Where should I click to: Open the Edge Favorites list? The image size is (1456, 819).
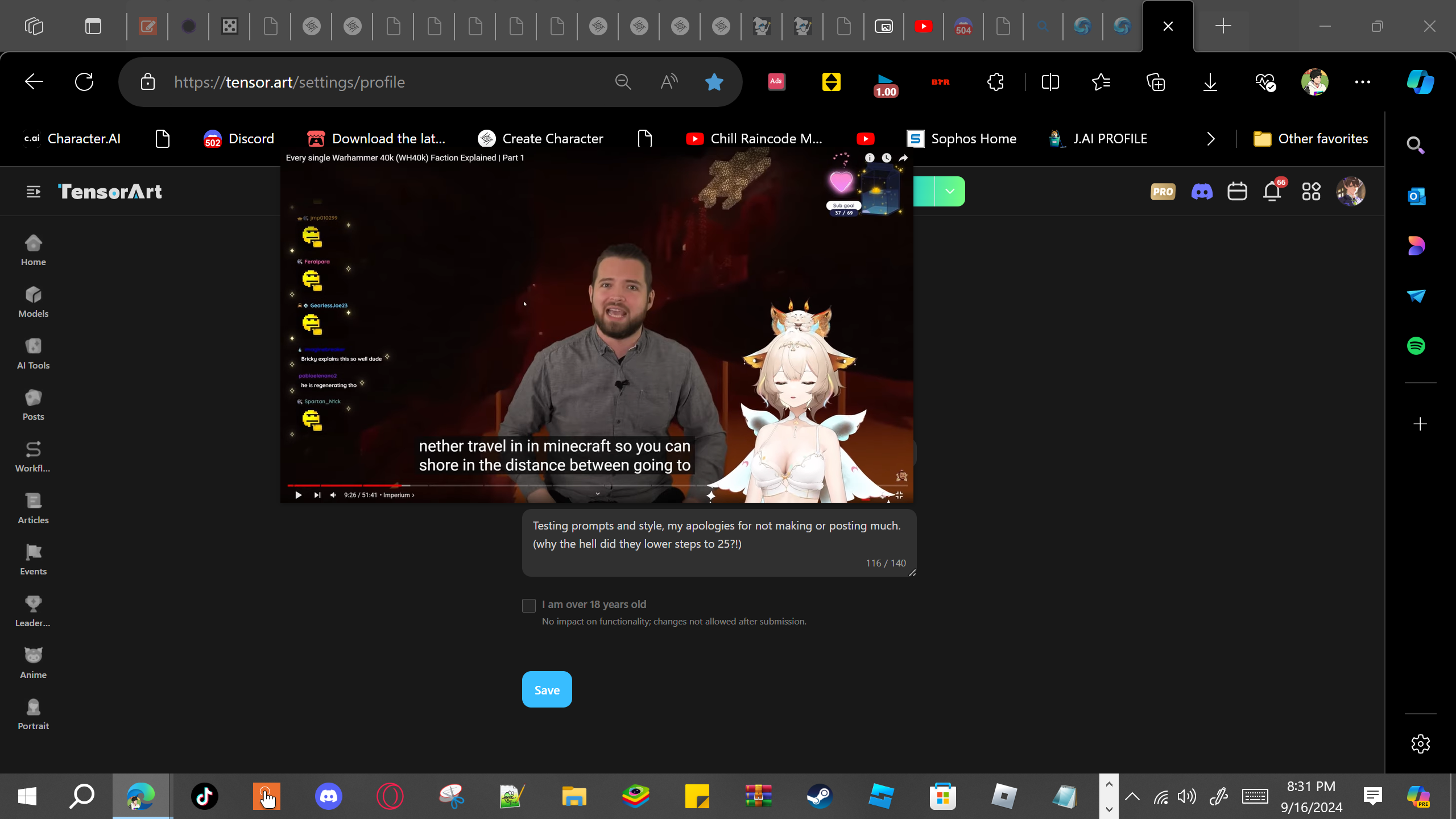(1101, 82)
